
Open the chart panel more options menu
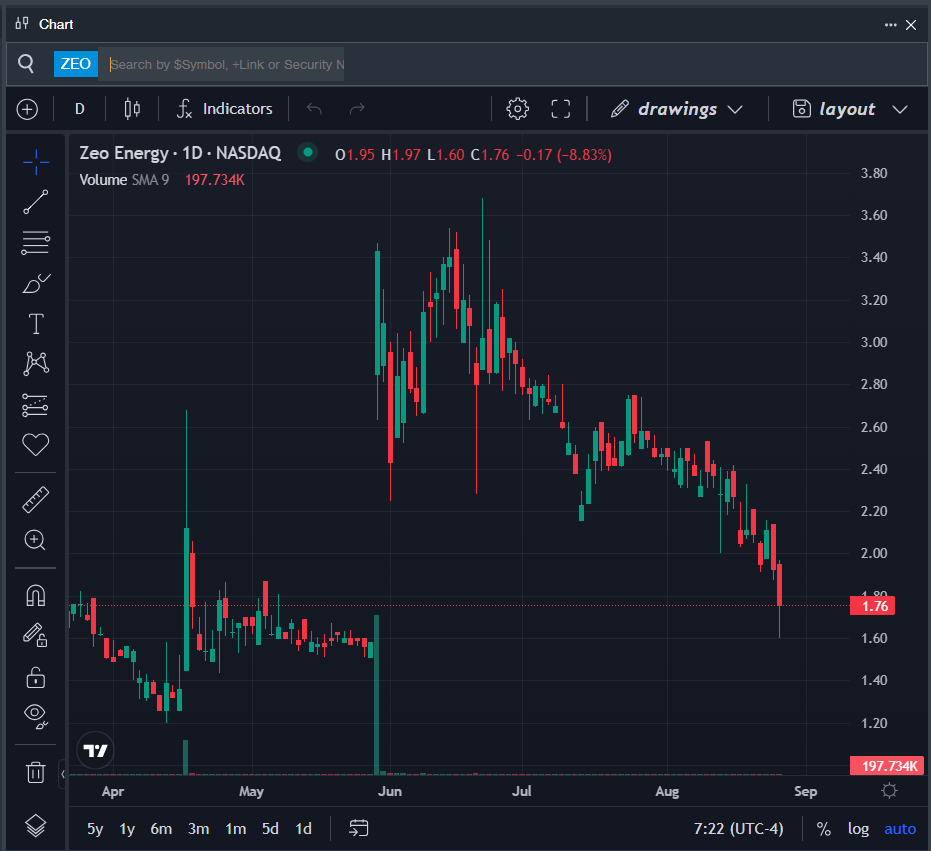pyautogui.click(x=890, y=24)
